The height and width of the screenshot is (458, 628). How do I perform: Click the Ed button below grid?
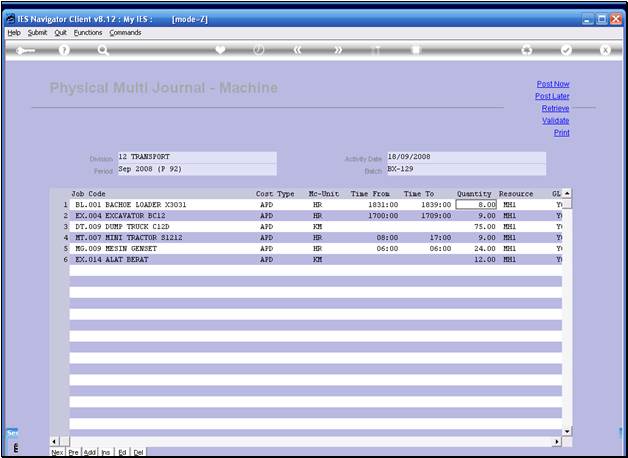pos(122,452)
